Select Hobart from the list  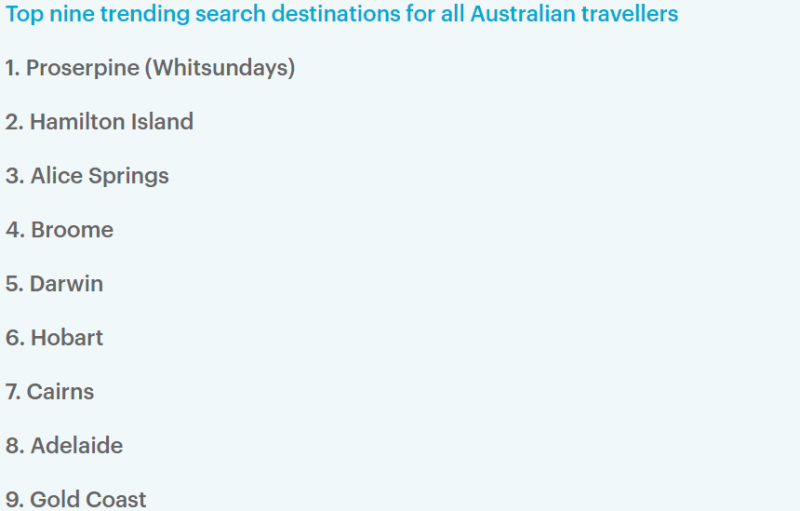click(x=67, y=338)
